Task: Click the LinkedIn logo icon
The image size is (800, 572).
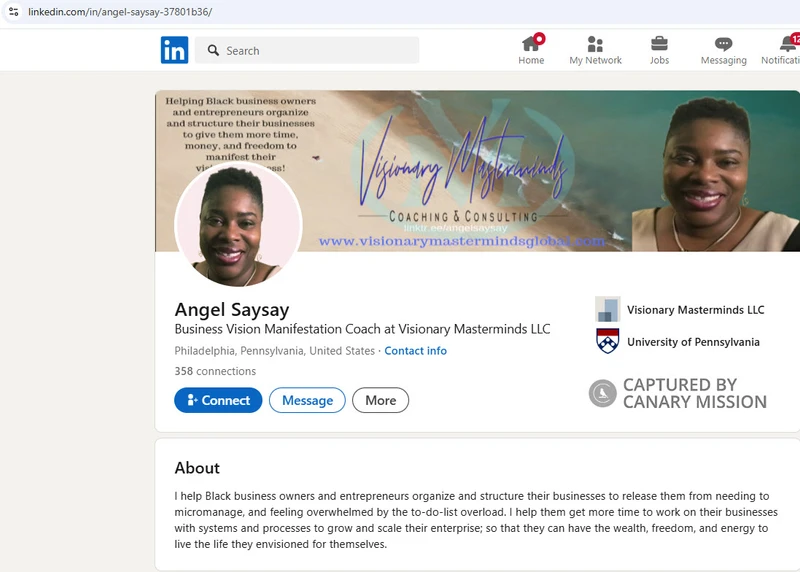Action: click(174, 50)
